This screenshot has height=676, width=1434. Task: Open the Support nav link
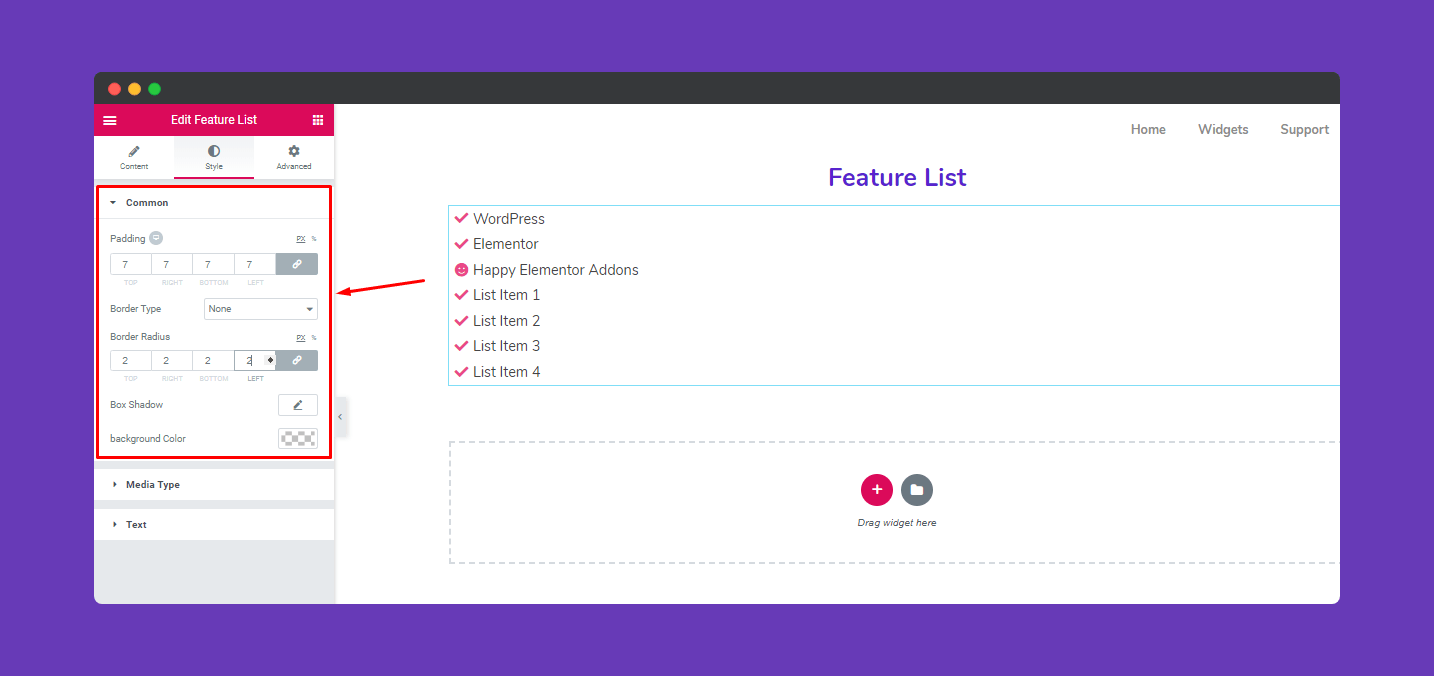(1304, 129)
